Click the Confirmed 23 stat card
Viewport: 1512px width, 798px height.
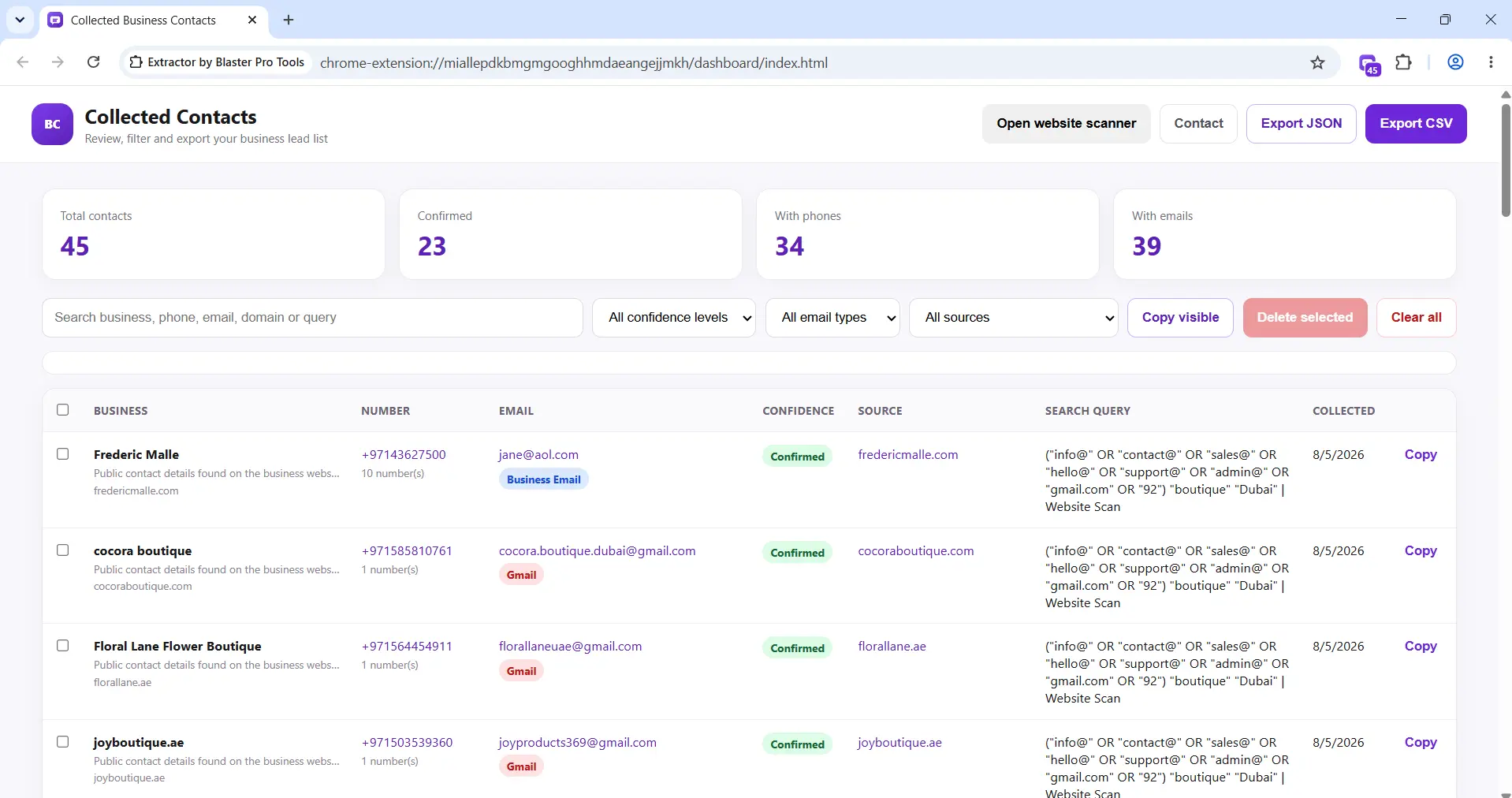tap(571, 234)
